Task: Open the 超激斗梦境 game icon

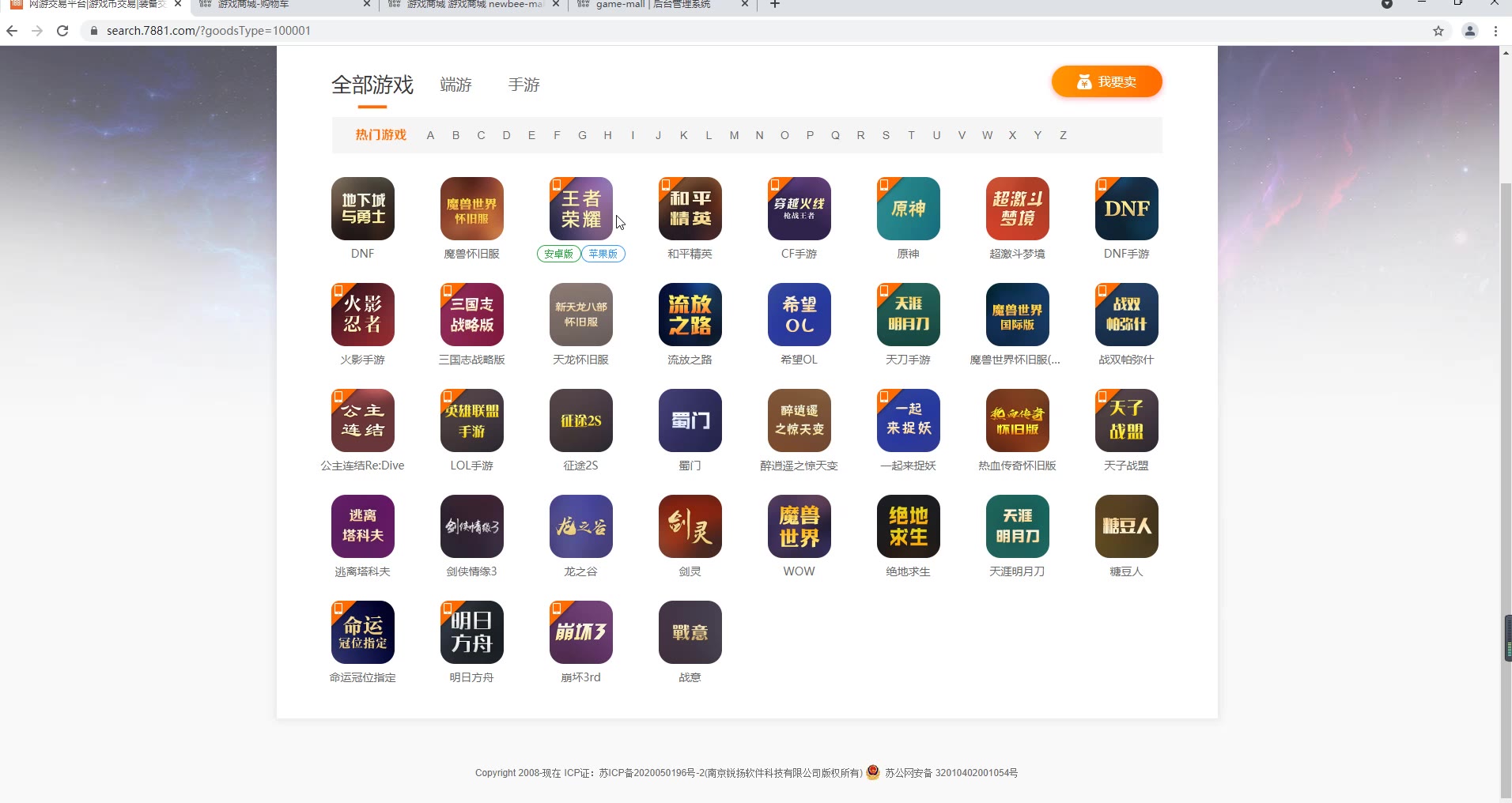Action: [1018, 209]
